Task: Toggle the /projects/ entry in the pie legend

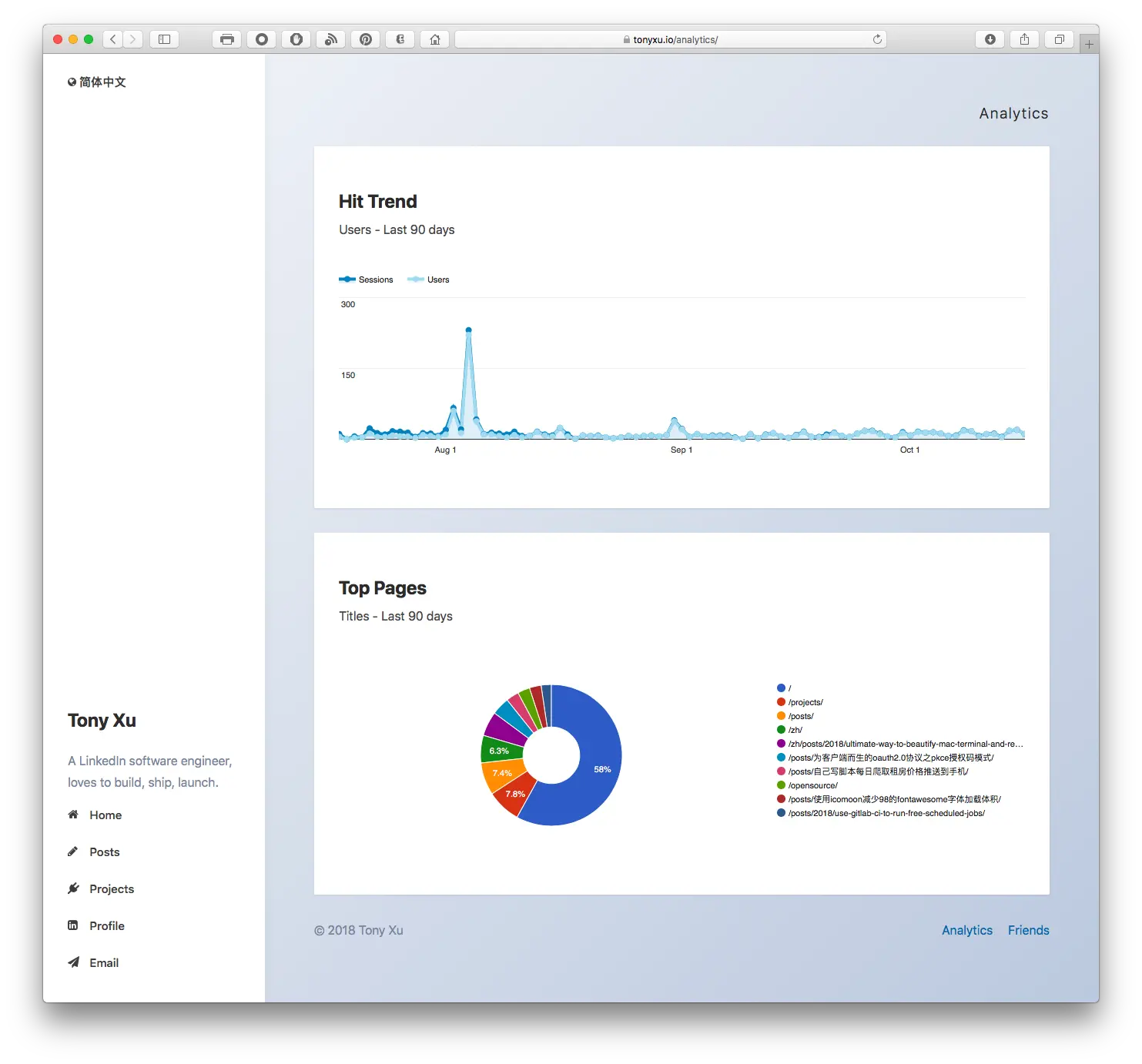Action: tap(805, 701)
